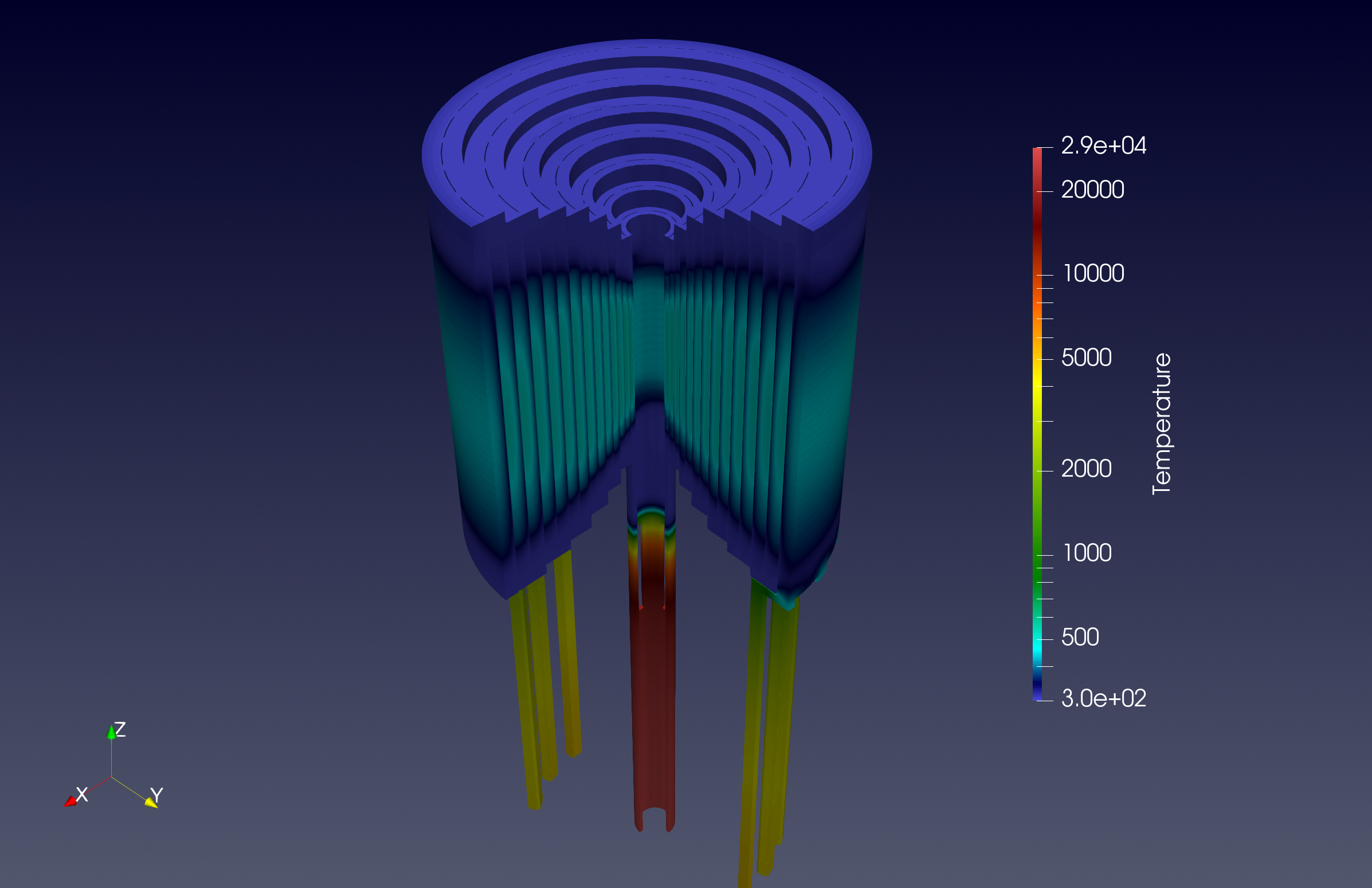Click the Y label on orientation axes

(x=157, y=795)
